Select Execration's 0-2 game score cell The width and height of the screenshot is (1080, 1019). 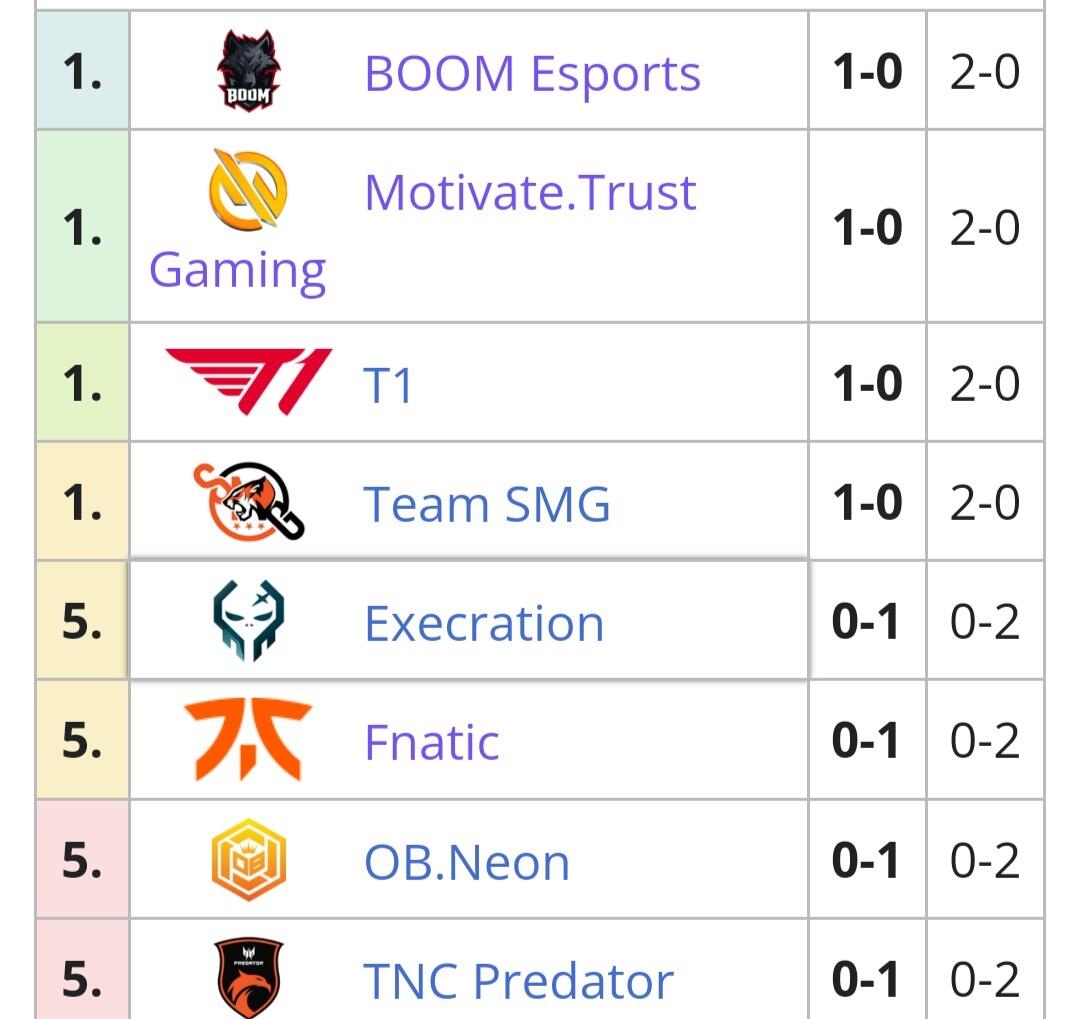click(985, 622)
